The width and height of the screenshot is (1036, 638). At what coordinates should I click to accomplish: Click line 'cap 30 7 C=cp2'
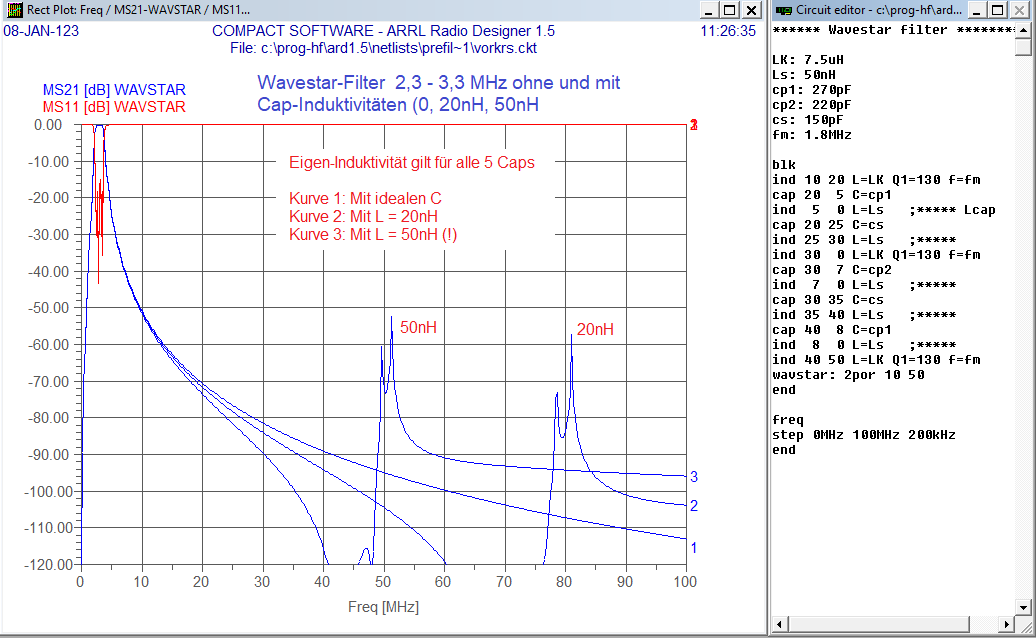click(832, 270)
